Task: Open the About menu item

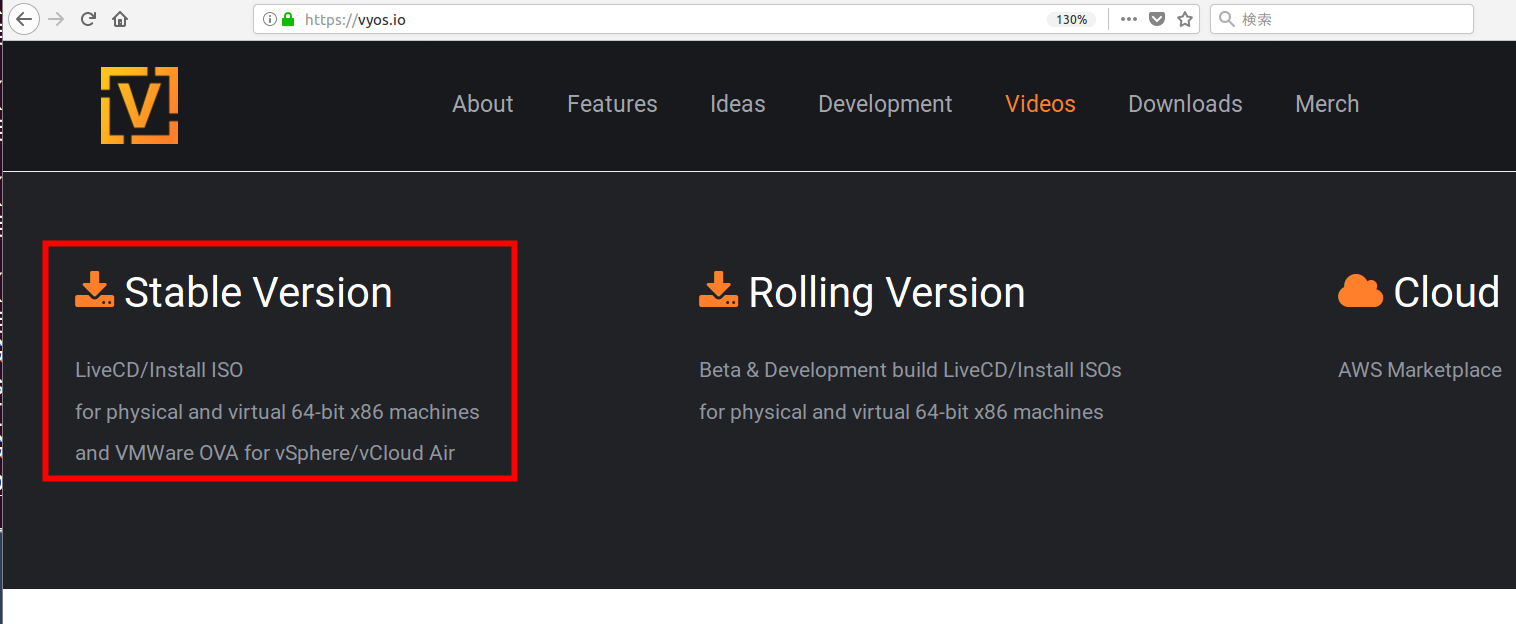Action: pyautogui.click(x=483, y=104)
